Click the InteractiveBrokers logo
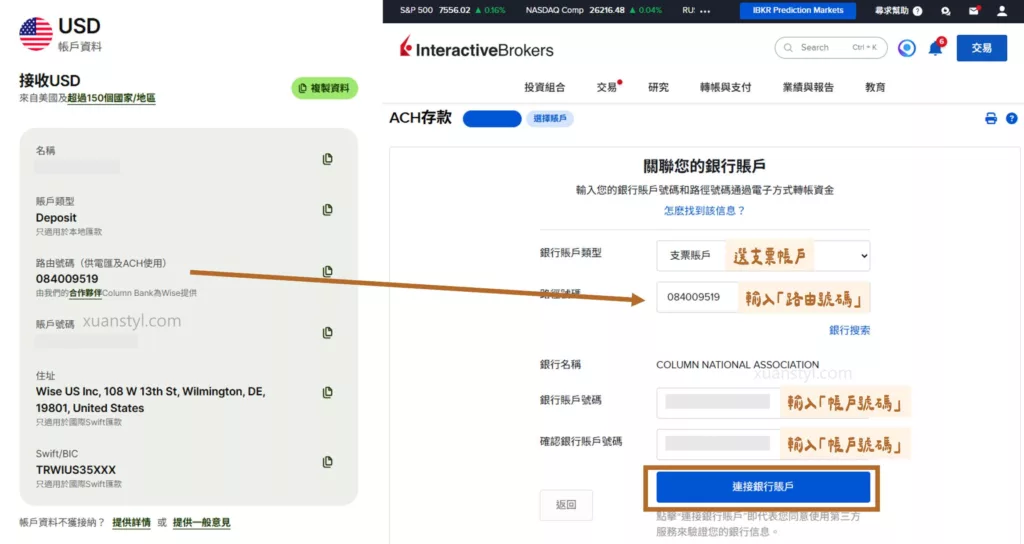1024x544 pixels. pyautogui.click(x=476, y=48)
